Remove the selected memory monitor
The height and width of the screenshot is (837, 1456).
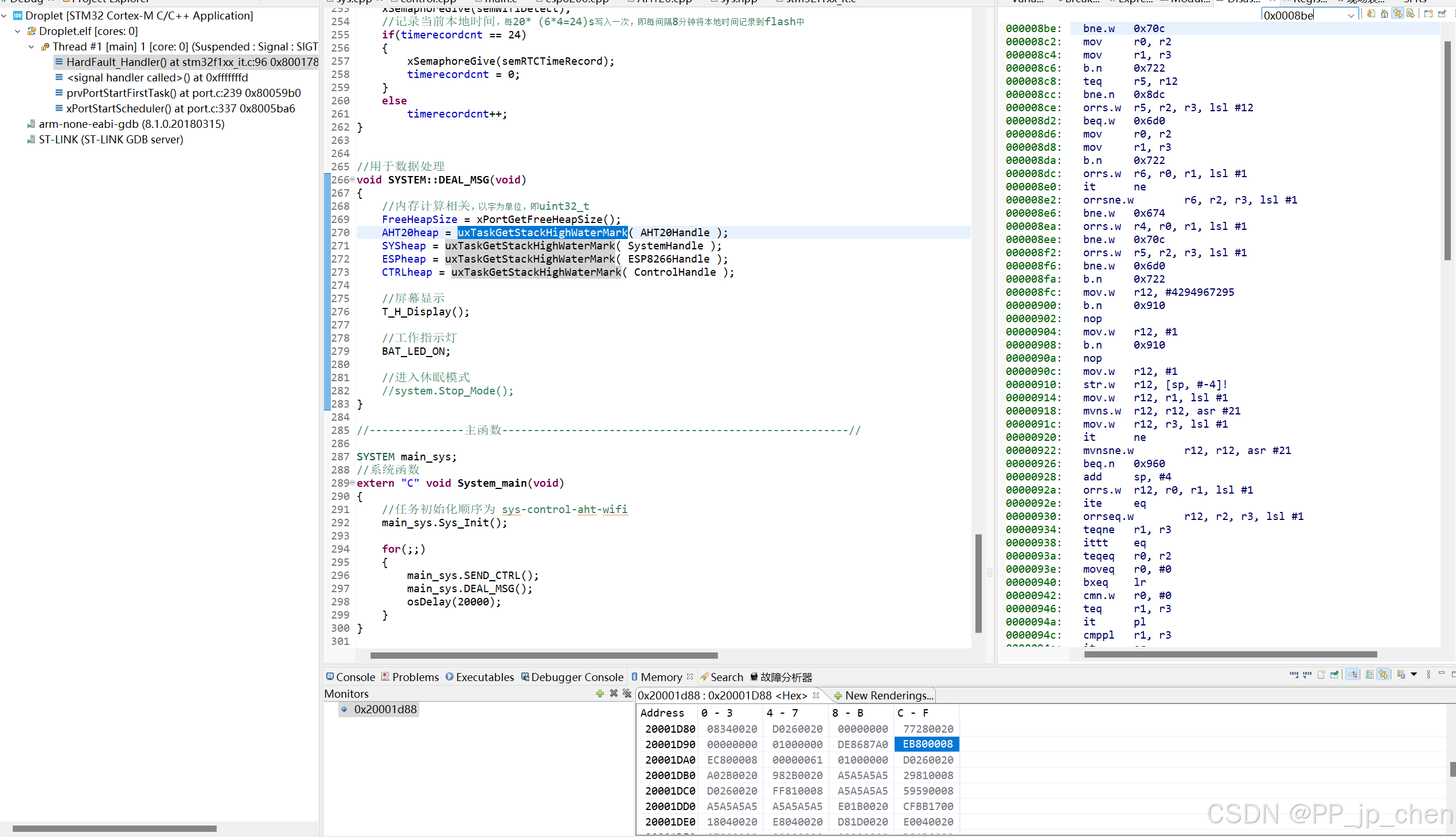point(614,693)
